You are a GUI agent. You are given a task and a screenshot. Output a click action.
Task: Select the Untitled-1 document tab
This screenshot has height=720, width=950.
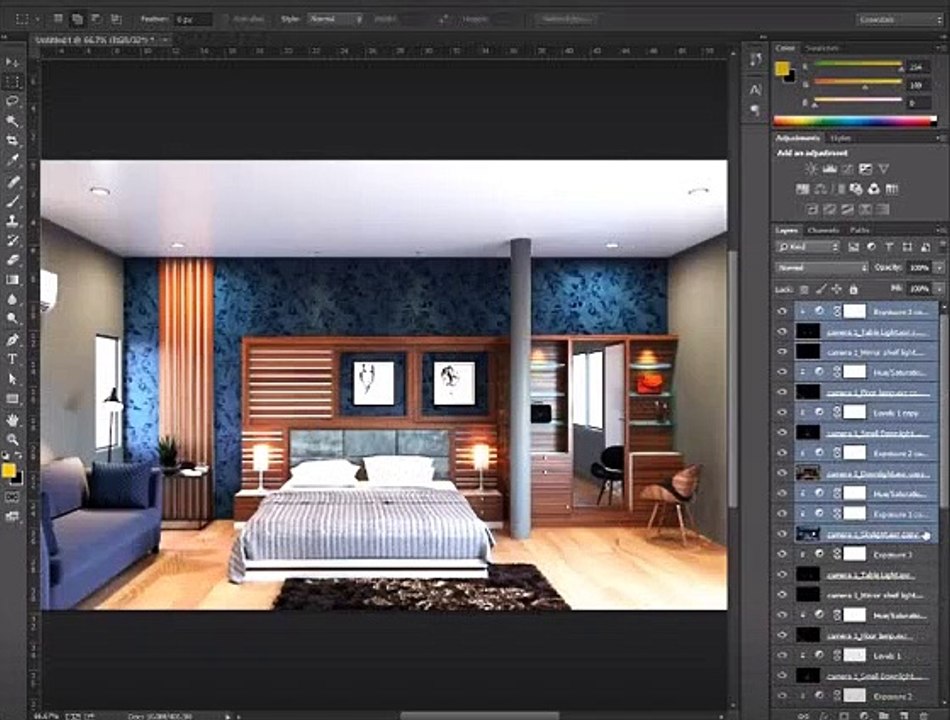coord(99,39)
